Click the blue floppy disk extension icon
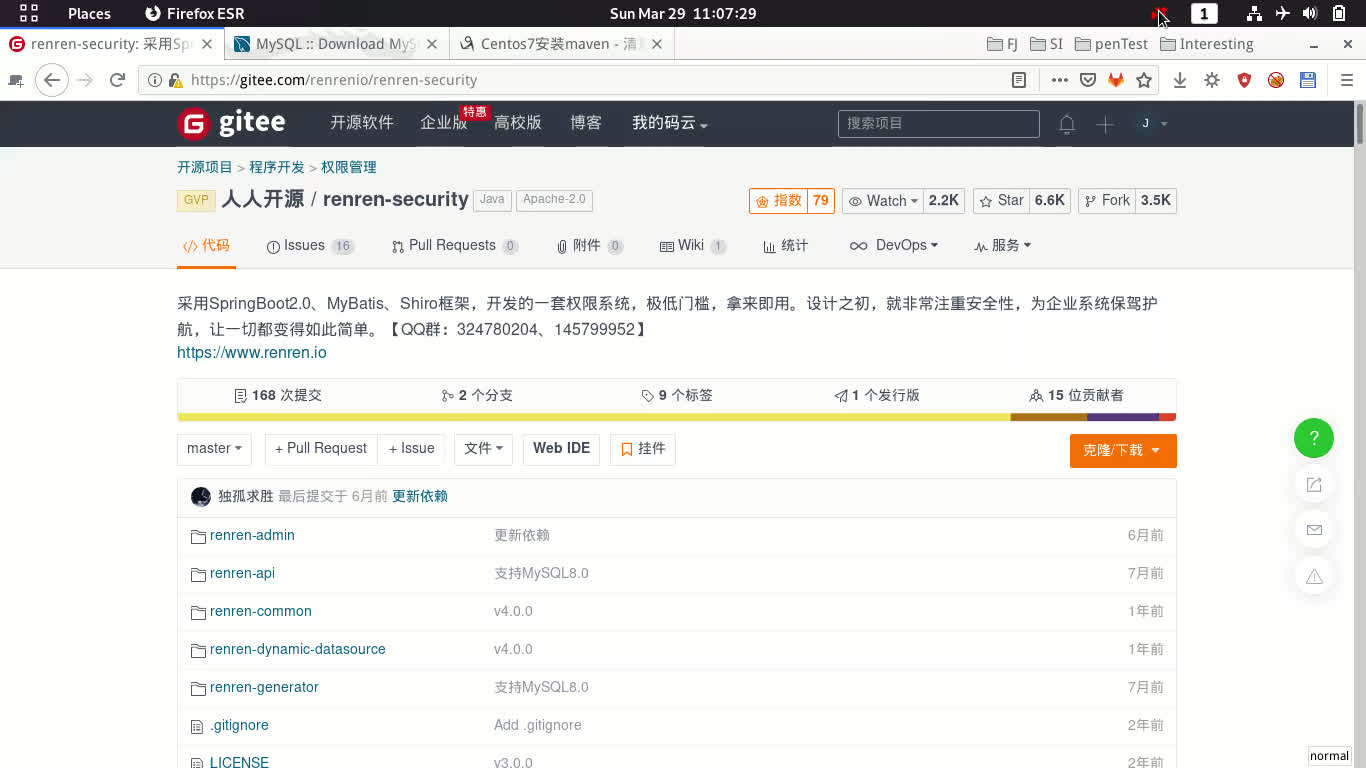The width and height of the screenshot is (1366, 768). (1307, 80)
